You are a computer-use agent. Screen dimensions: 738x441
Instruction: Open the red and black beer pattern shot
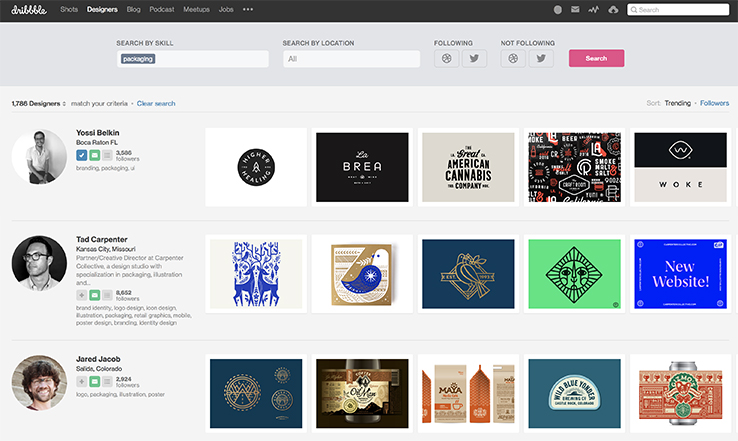(x=574, y=167)
